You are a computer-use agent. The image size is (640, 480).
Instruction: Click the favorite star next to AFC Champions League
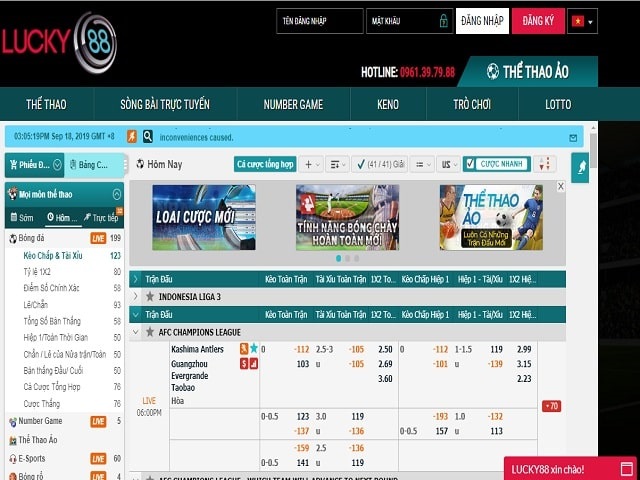[150, 332]
